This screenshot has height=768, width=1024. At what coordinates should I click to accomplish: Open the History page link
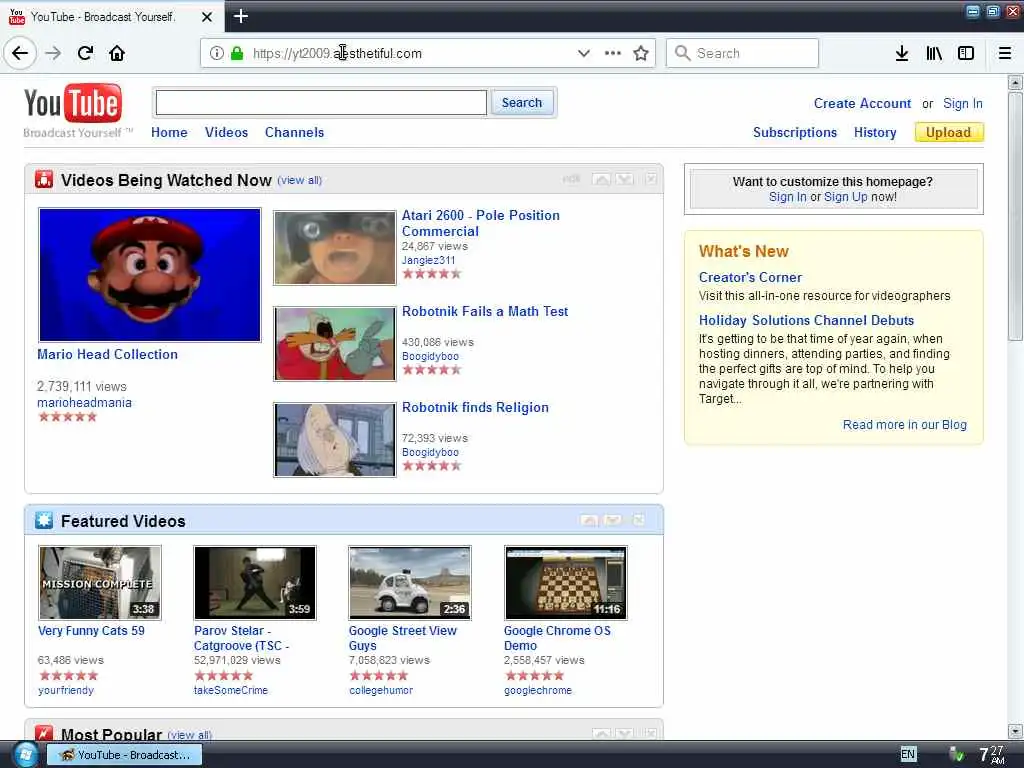tap(875, 132)
